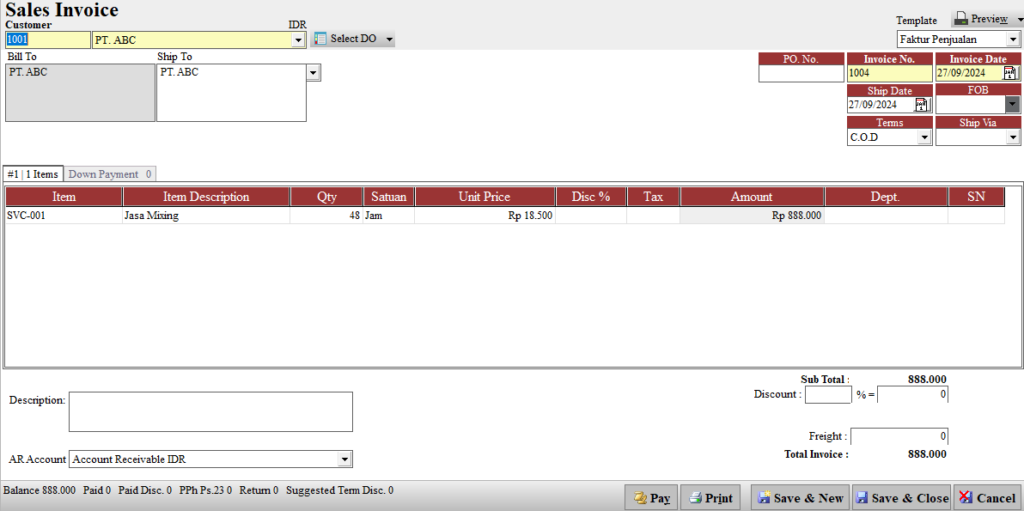Screen dimensions: 1024x511
Task: Click the Balance 888.000 status entry
Action: pos(40,490)
